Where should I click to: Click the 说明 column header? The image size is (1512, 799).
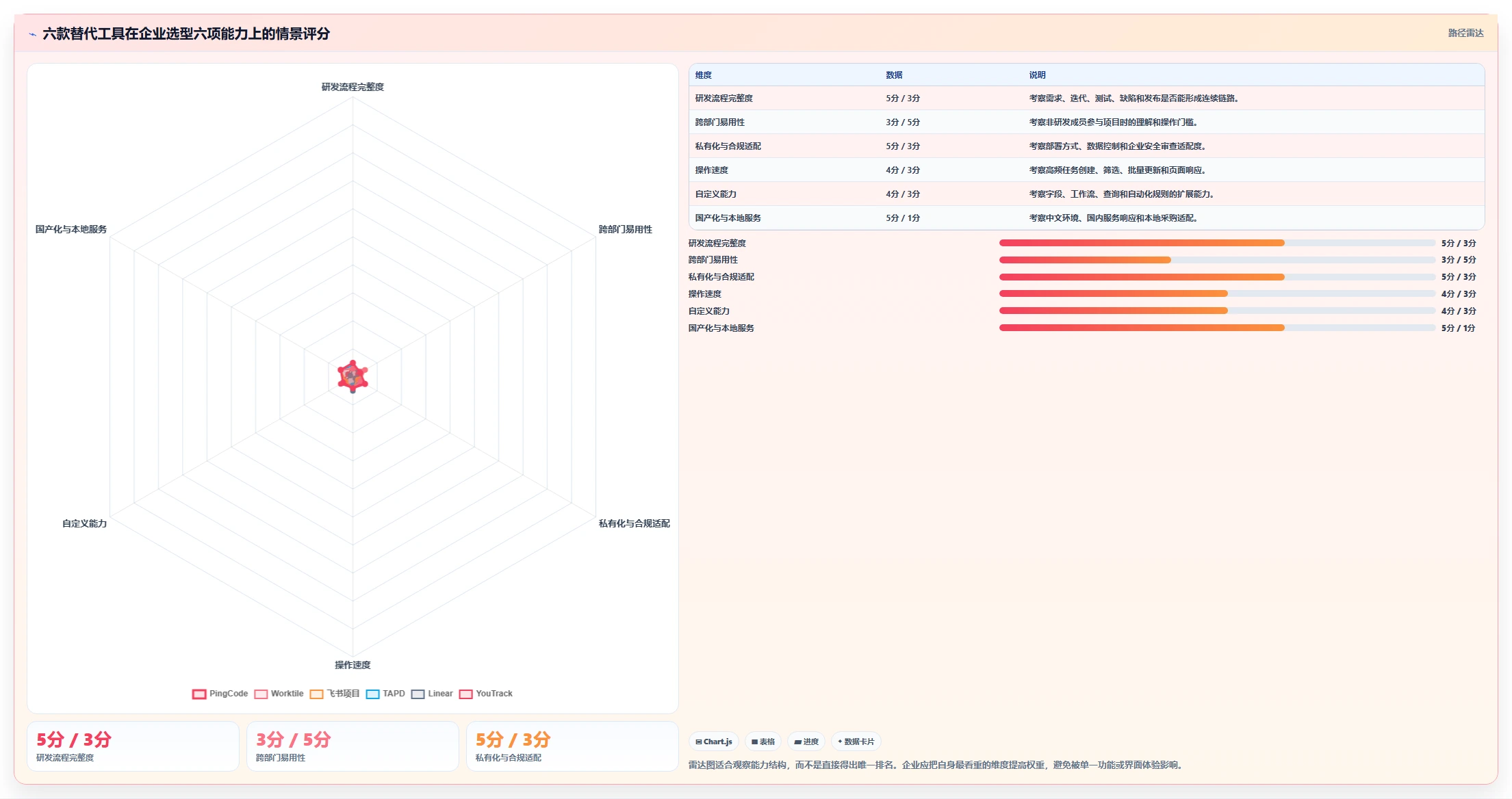coord(1038,75)
